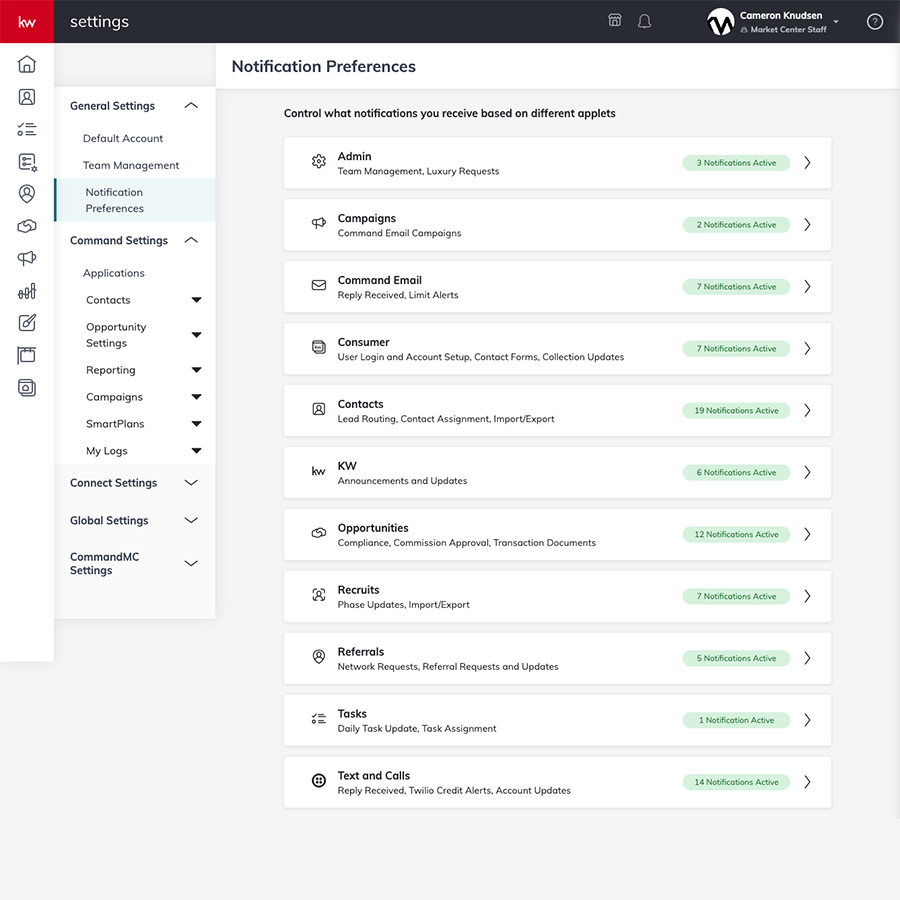The width and height of the screenshot is (900, 900).
Task: Open Referrals icon in left rail
Action: [26, 193]
